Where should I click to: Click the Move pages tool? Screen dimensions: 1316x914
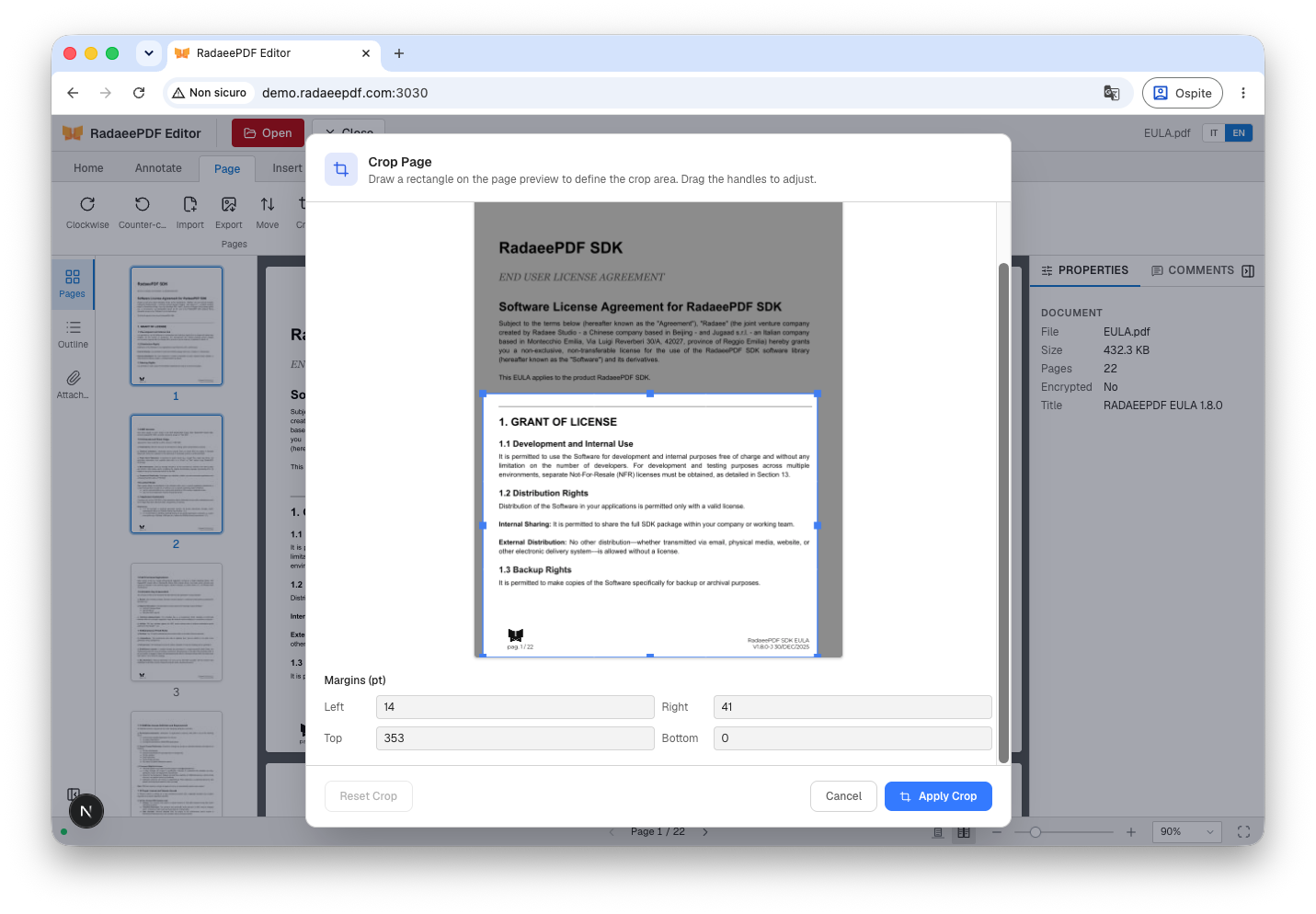(x=268, y=212)
